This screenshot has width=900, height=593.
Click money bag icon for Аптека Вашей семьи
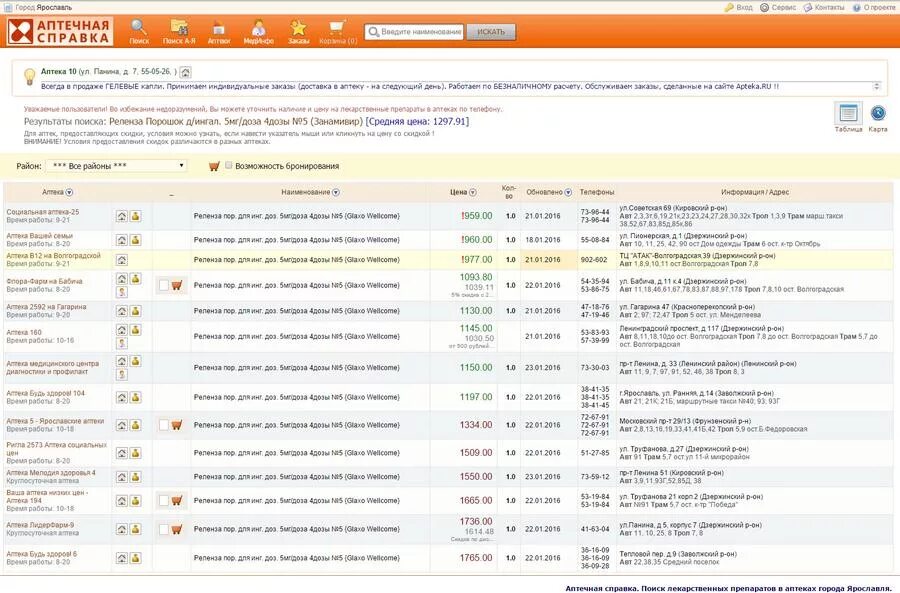(x=135, y=239)
